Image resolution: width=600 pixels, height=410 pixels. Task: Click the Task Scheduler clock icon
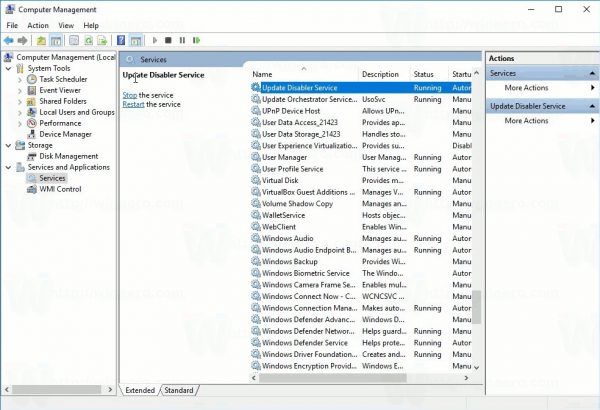pos(32,79)
